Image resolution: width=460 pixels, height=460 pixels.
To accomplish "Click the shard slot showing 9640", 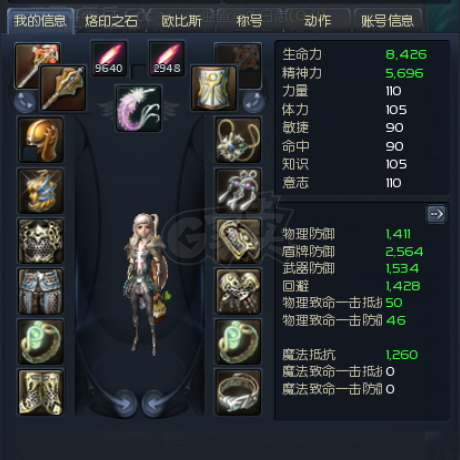I will (109, 59).
